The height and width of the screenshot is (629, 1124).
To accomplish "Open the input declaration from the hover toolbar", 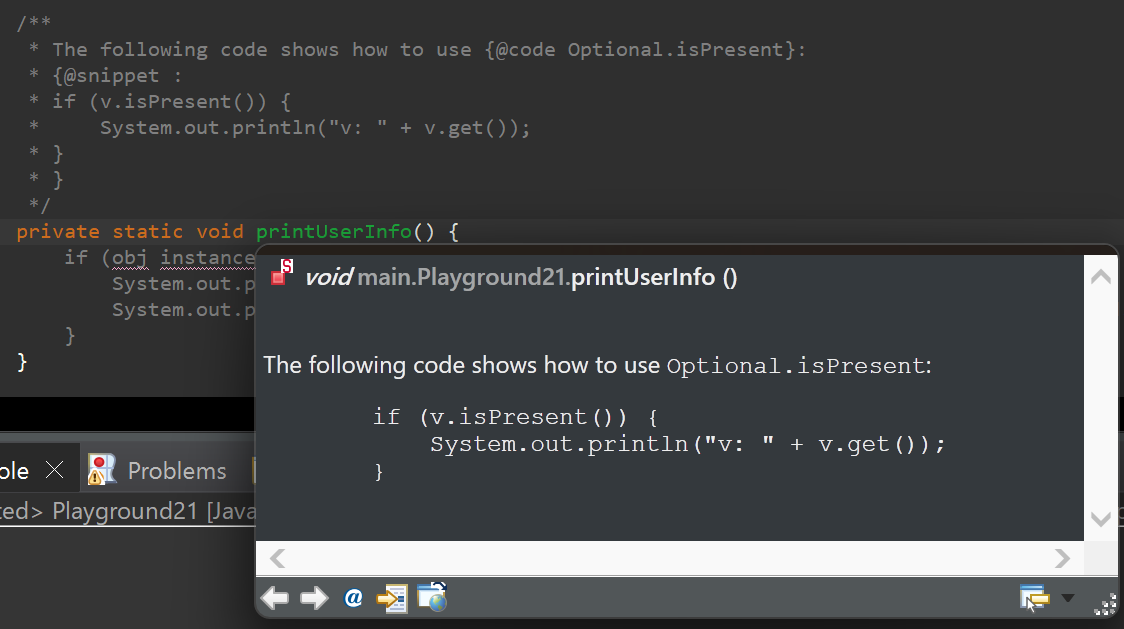I will point(390,598).
